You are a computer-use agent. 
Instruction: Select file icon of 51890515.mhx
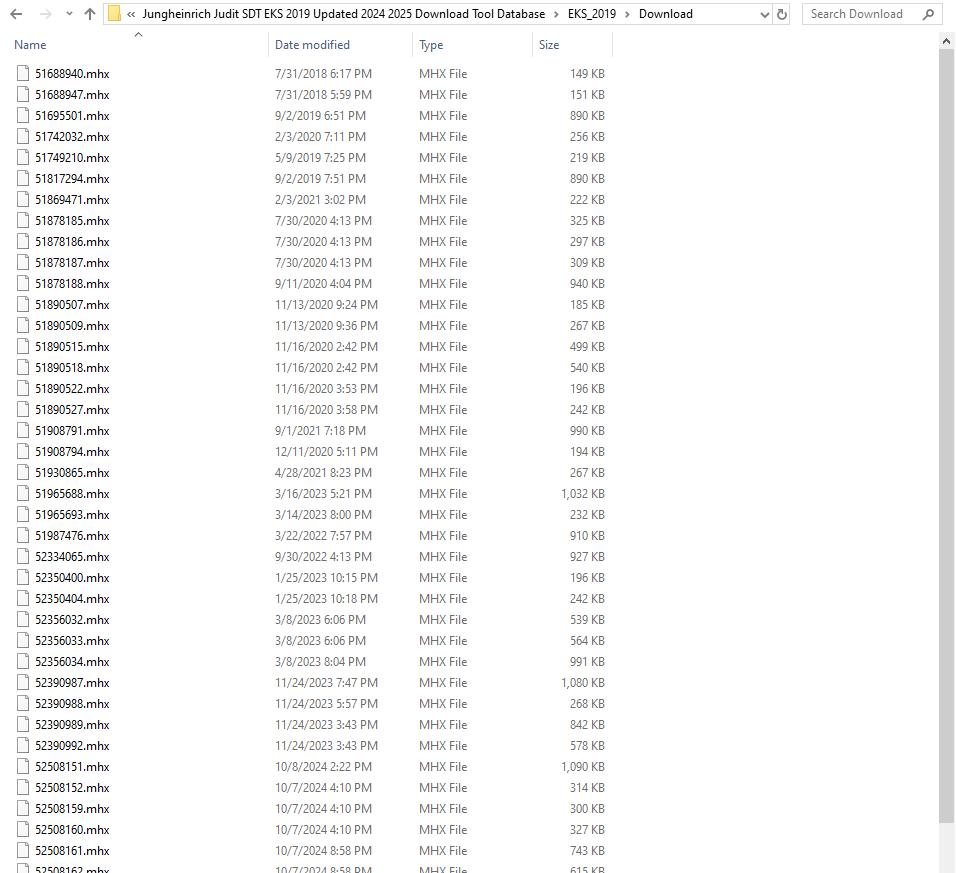coord(23,346)
